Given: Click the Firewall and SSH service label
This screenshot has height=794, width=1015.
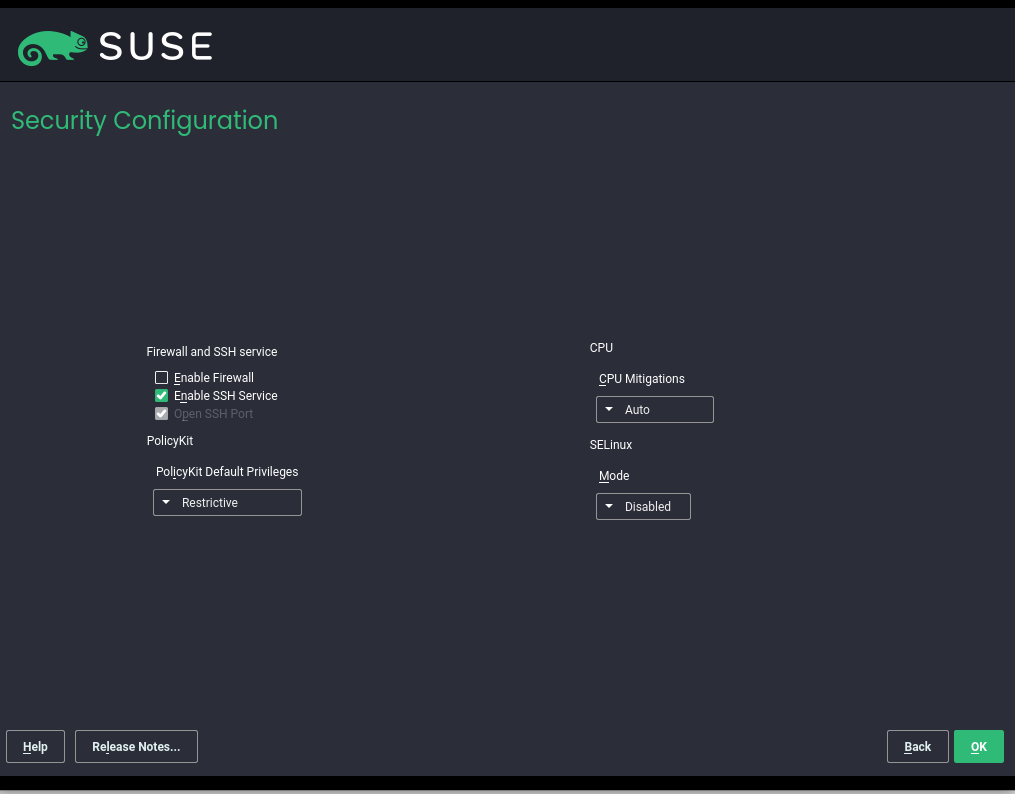Looking at the screenshot, I should 211,351.
